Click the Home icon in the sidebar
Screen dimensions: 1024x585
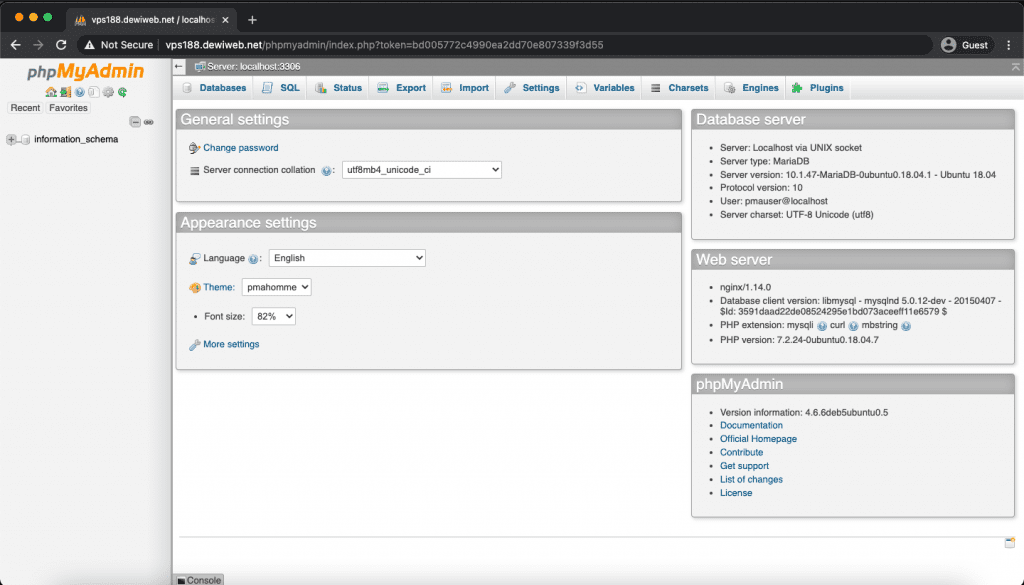(x=50, y=92)
